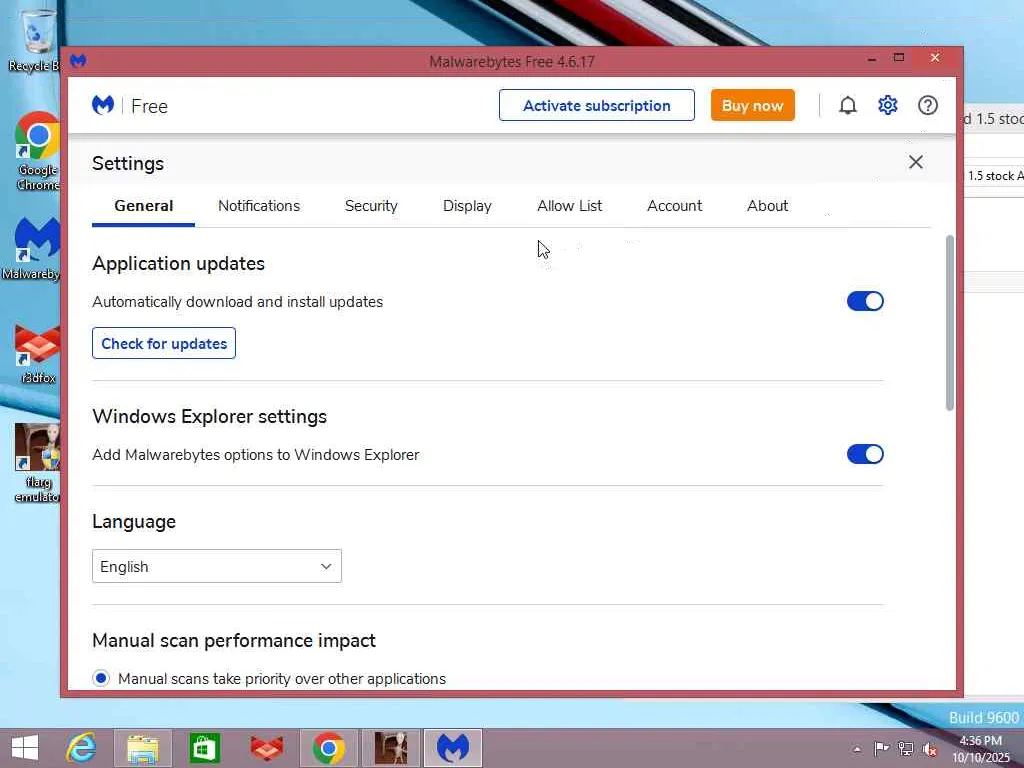Show hidden system tray icons
Viewport: 1024px width, 768px height.
(x=857, y=749)
